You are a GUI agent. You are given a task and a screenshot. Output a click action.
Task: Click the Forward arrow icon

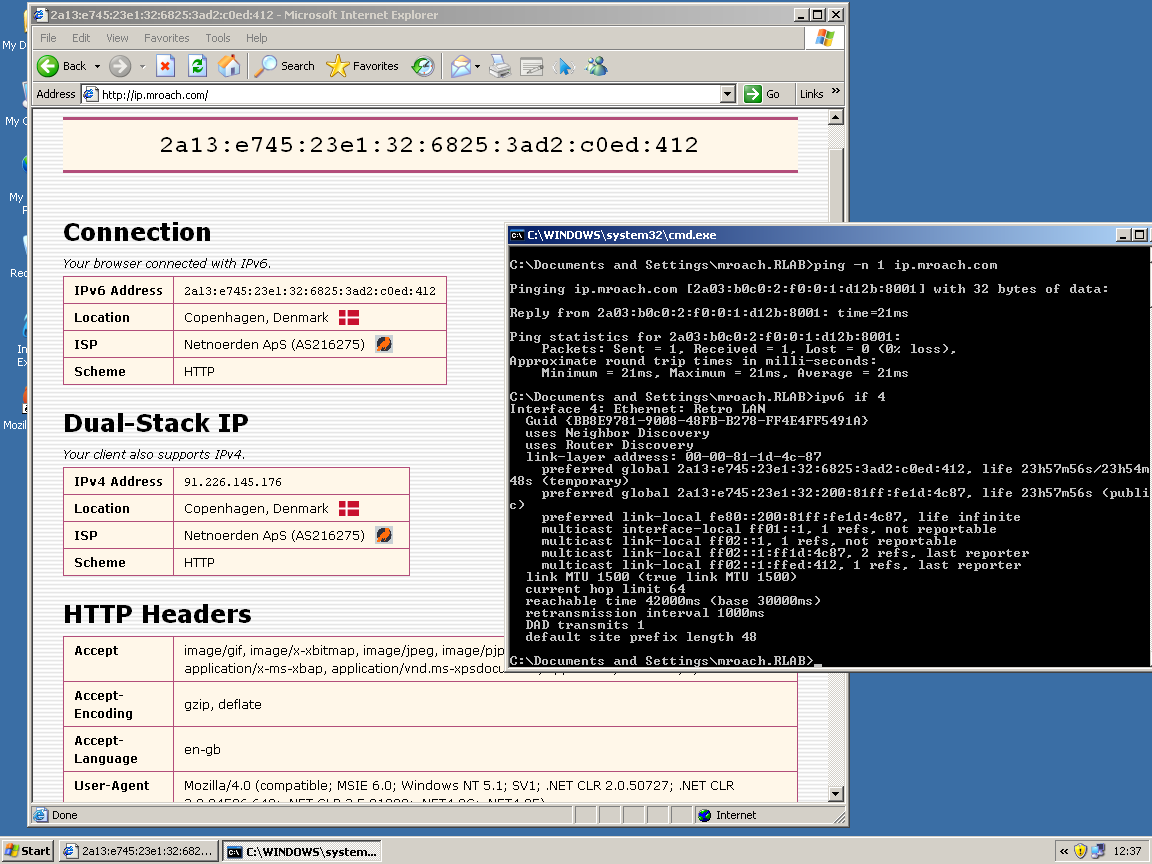point(120,66)
